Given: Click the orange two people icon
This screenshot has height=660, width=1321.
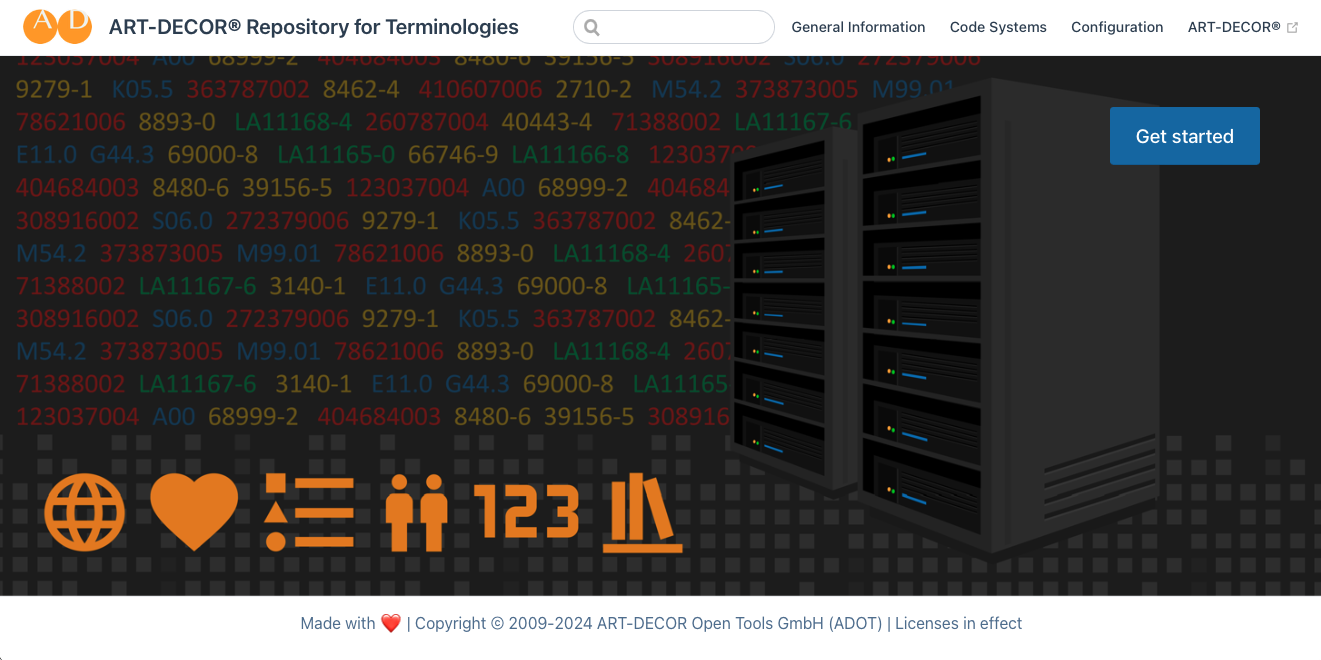Looking at the screenshot, I should (416, 512).
